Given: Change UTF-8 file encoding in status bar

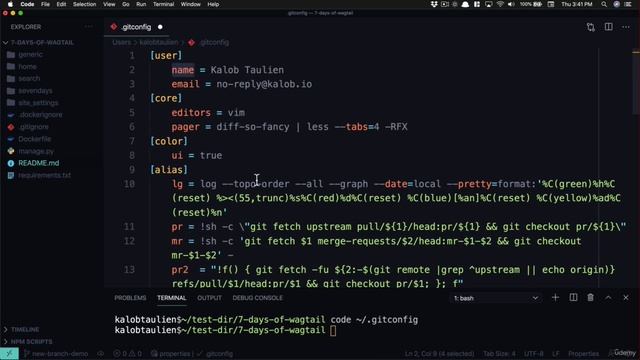Looking at the screenshot, I should point(533,353).
